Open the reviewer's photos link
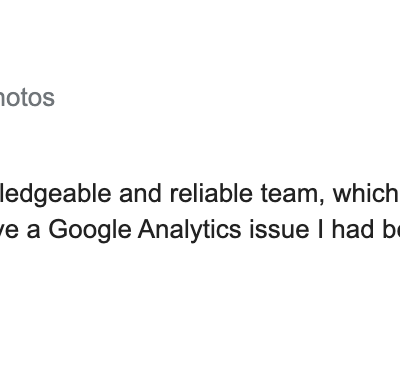This screenshot has width=400, height=386. pos(27,98)
